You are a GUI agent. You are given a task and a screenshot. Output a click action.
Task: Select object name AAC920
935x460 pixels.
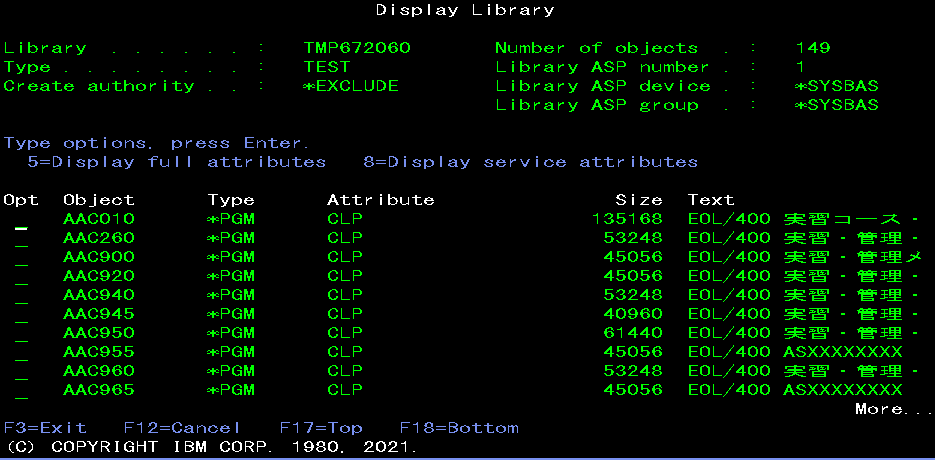pos(99,276)
